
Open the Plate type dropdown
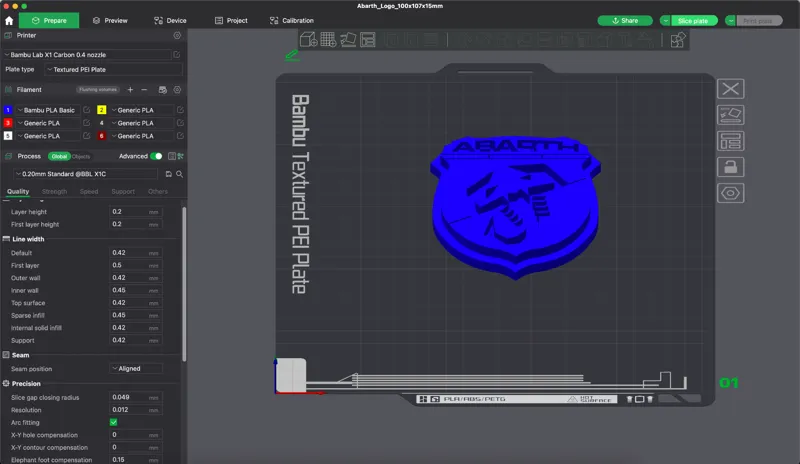(113, 69)
